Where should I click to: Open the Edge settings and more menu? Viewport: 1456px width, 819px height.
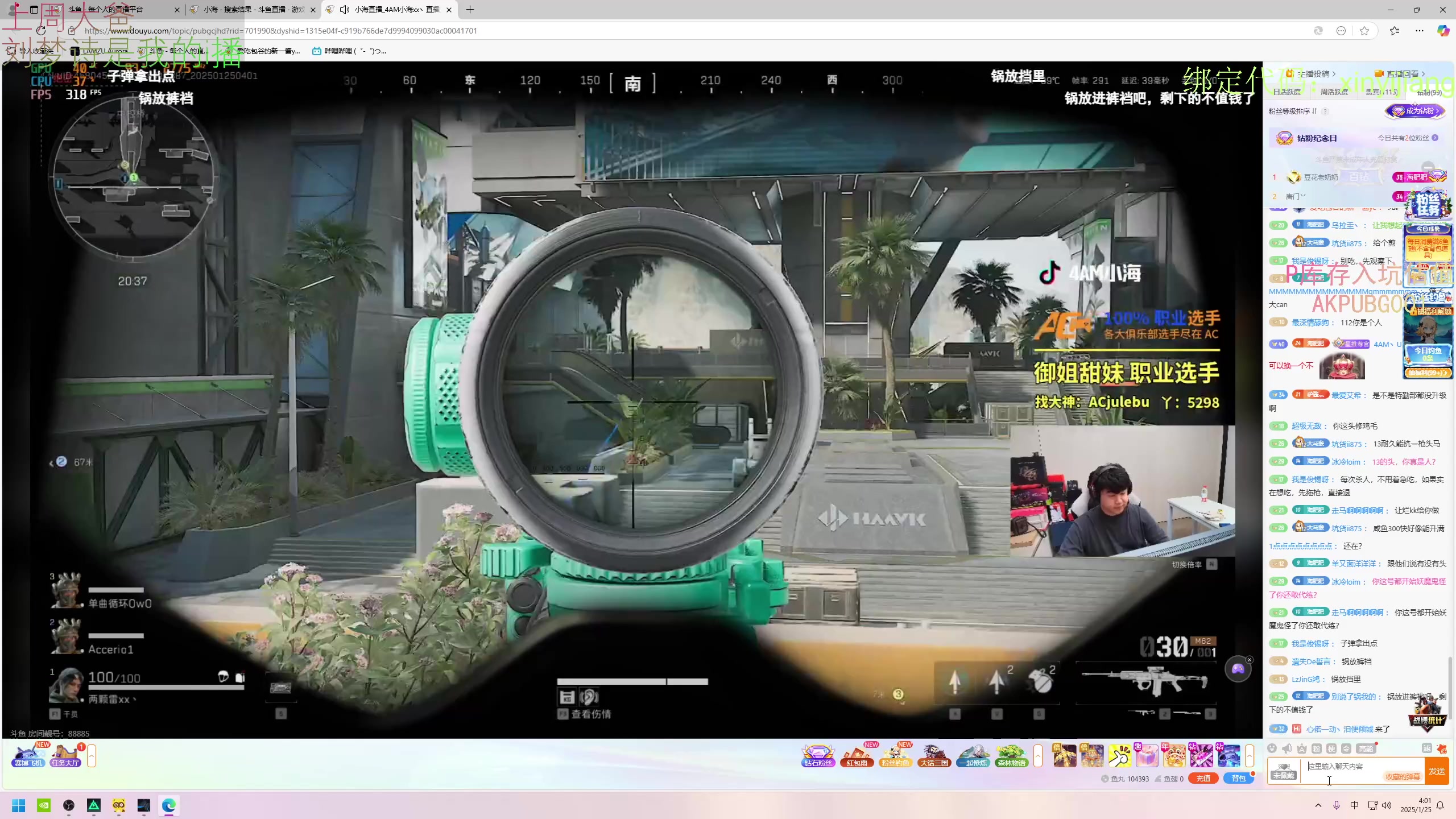pyautogui.click(x=1420, y=31)
